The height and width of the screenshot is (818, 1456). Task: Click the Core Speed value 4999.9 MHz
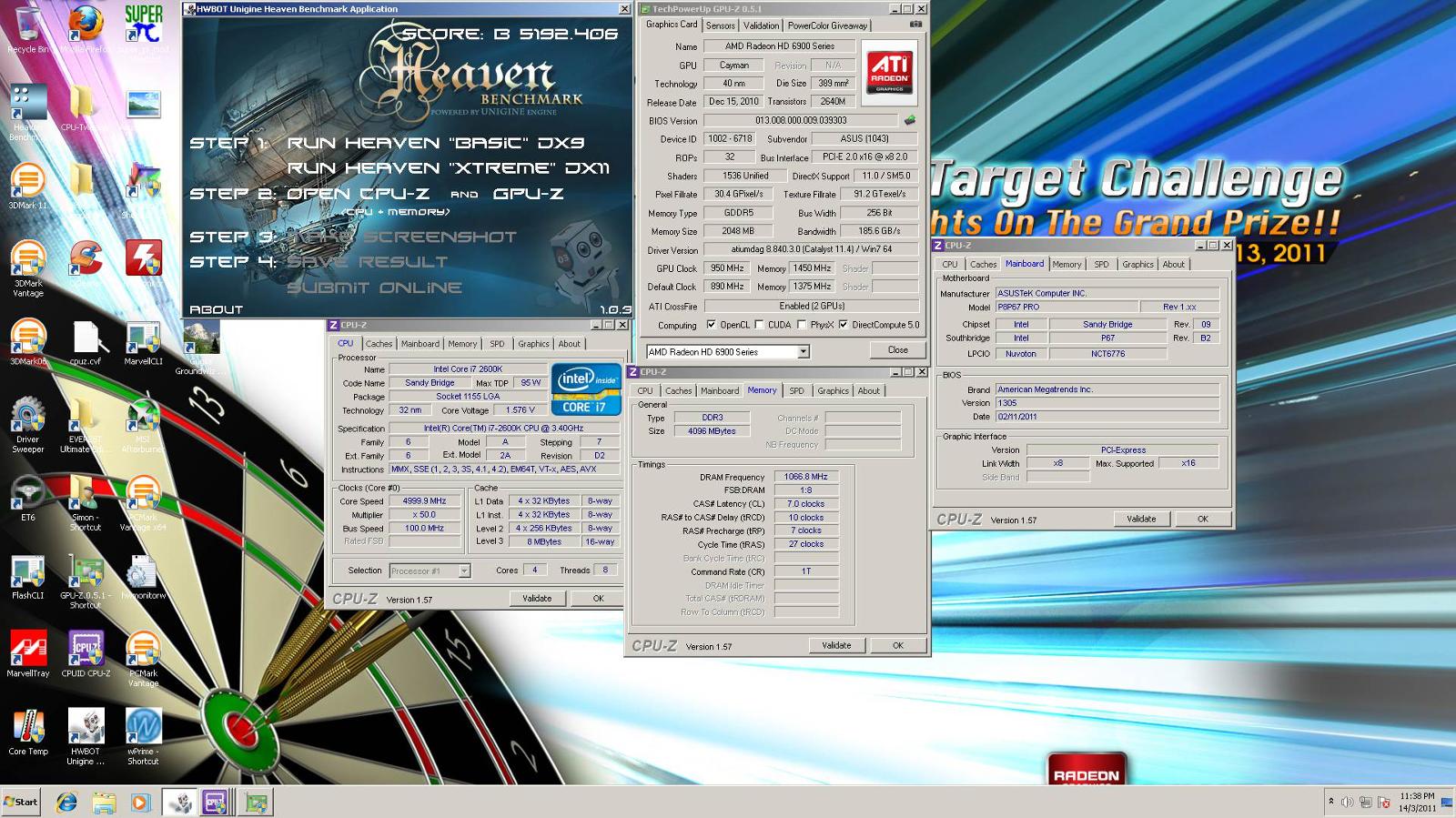point(424,501)
